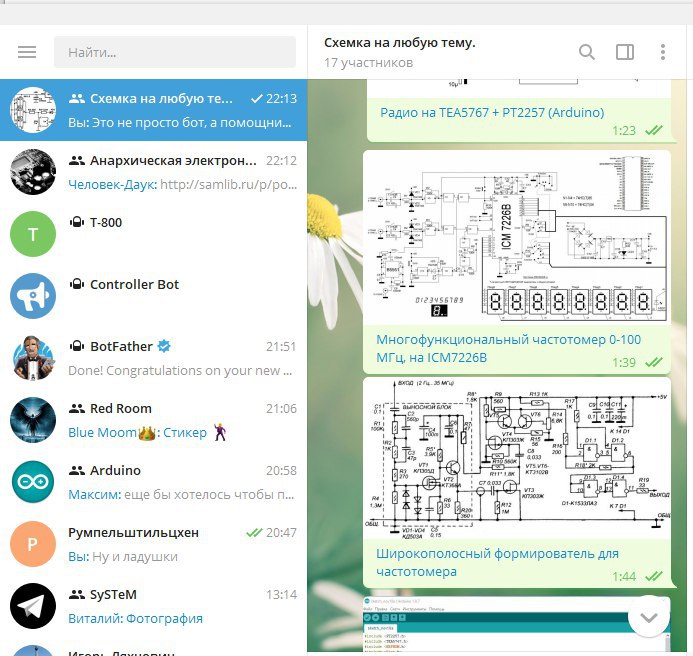Open the Arduino IDE screenshot image
Viewport: 693px width, 656px height.
(517, 624)
